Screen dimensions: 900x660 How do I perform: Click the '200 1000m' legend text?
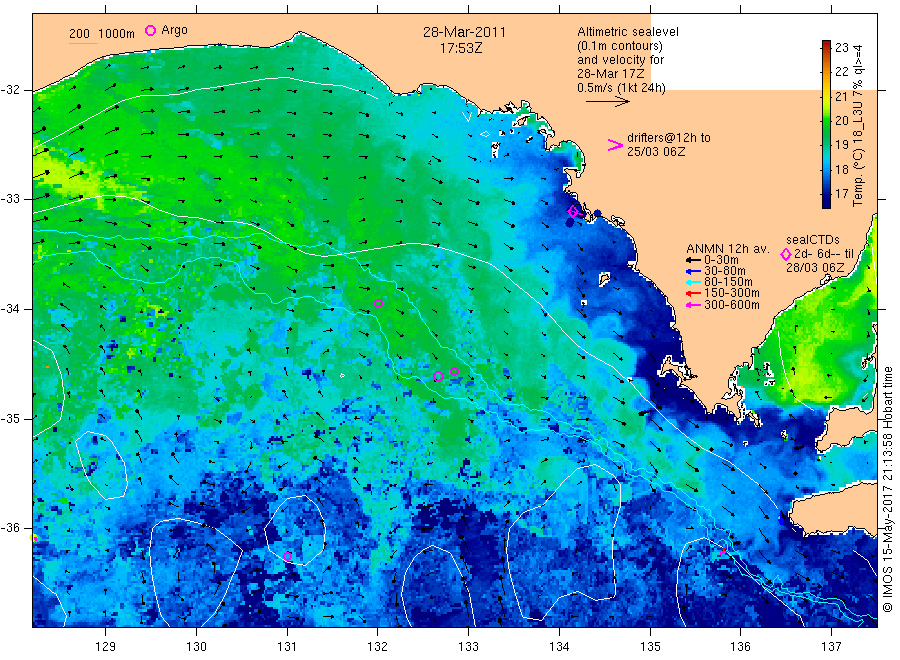102,34
